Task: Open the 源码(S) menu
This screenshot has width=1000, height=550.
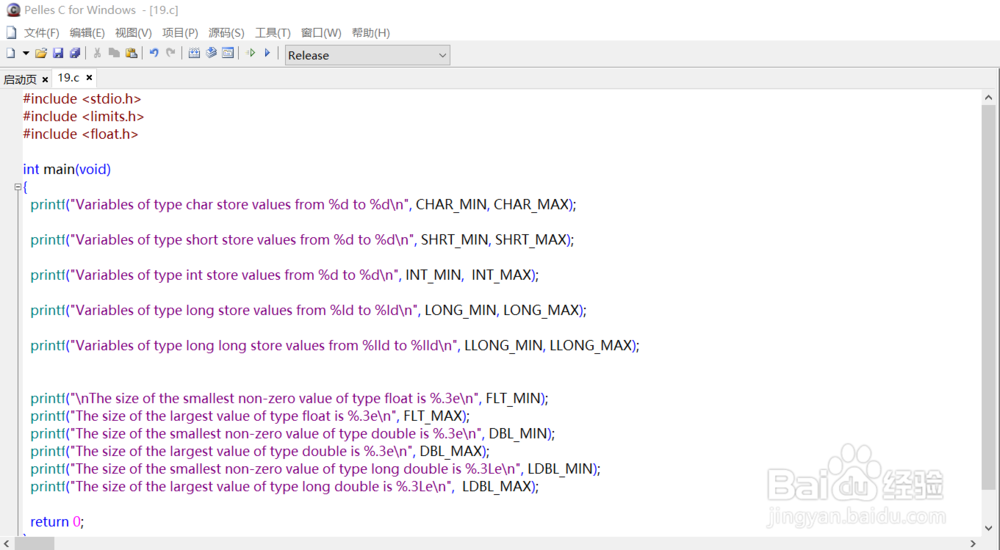Action: tap(226, 33)
